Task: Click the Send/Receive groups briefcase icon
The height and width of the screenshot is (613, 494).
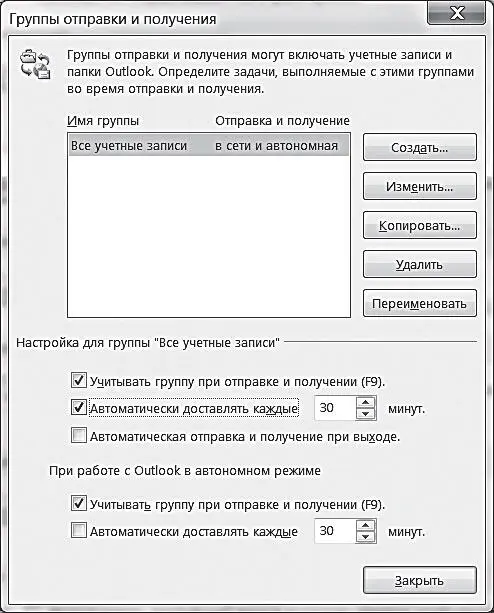Action: coord(35,64)
